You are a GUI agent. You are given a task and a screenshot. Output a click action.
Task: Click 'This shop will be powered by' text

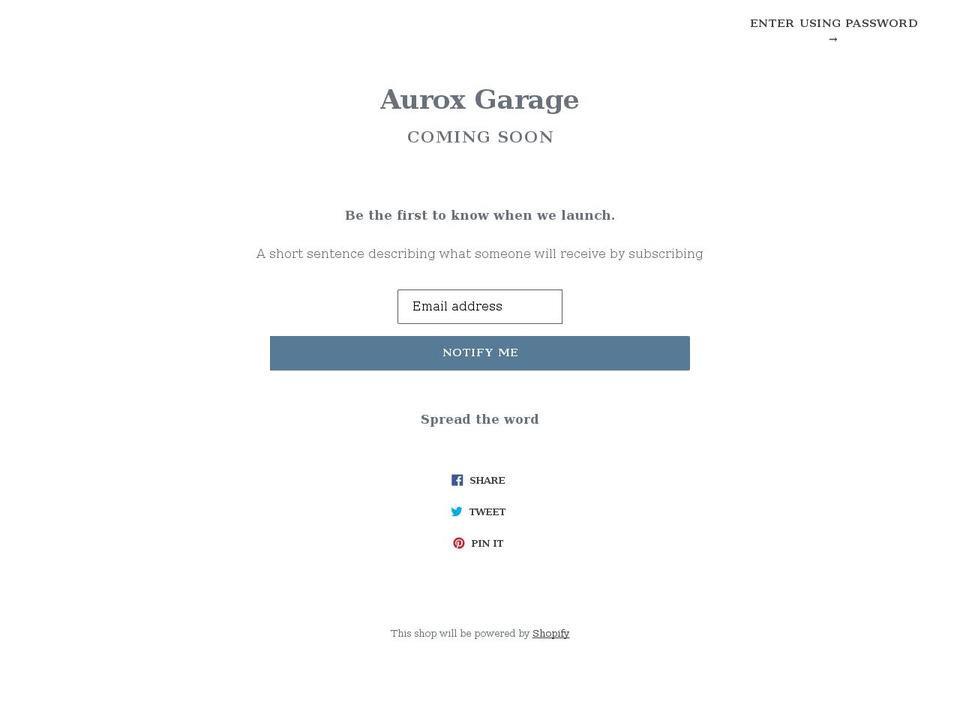point(460,634)
